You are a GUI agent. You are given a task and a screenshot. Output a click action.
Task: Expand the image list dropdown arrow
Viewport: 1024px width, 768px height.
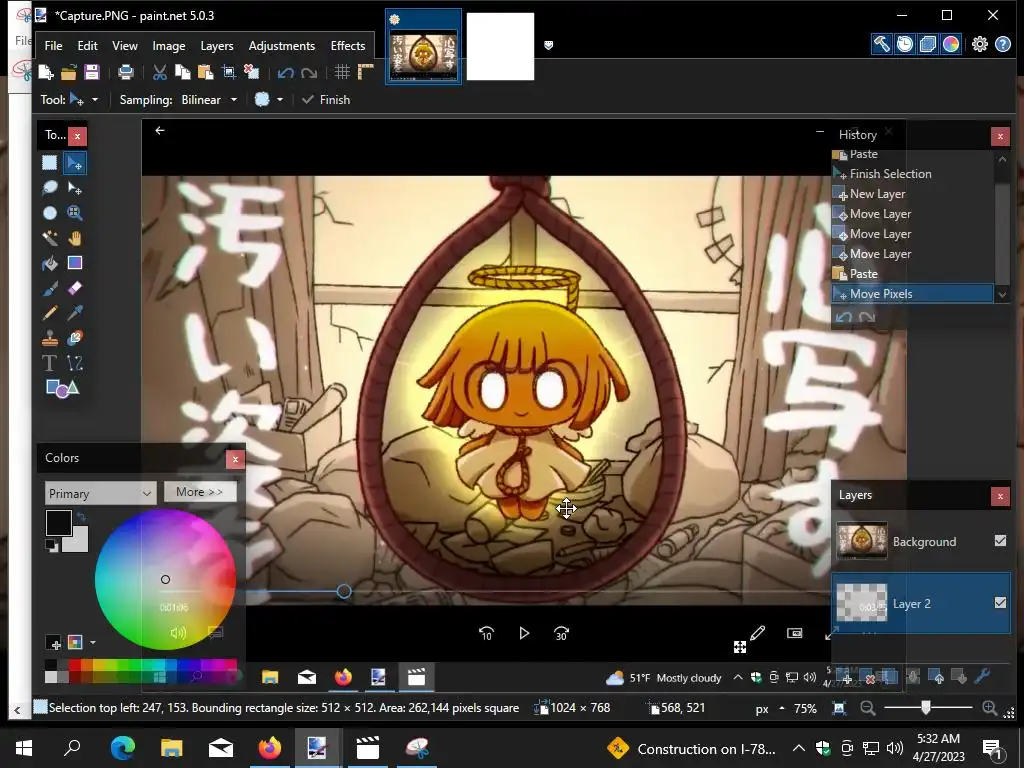point(549,45)
